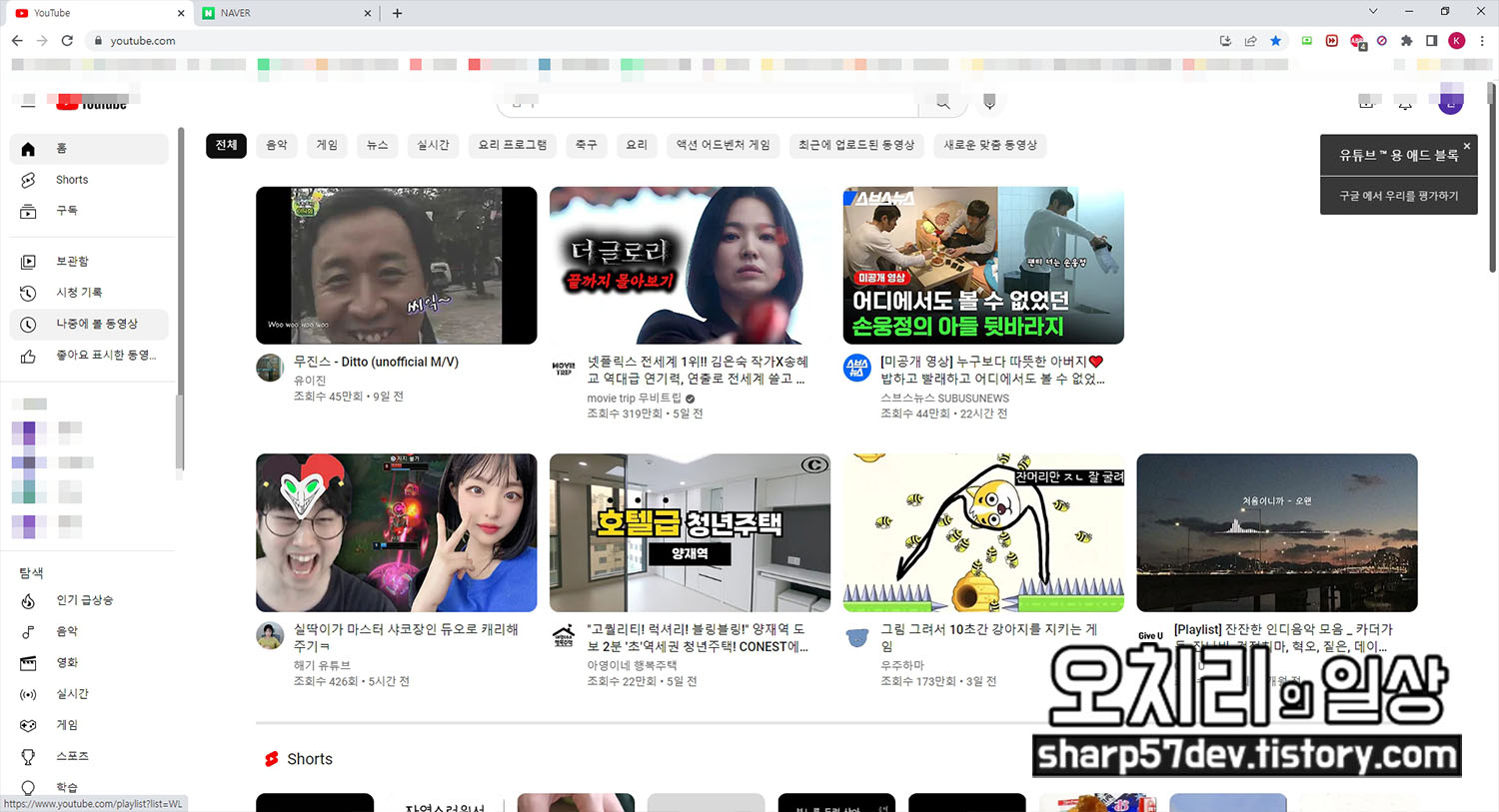Select the 전체 filter chip
Viewport: 1499px width, 812px height.
[227, 146]
